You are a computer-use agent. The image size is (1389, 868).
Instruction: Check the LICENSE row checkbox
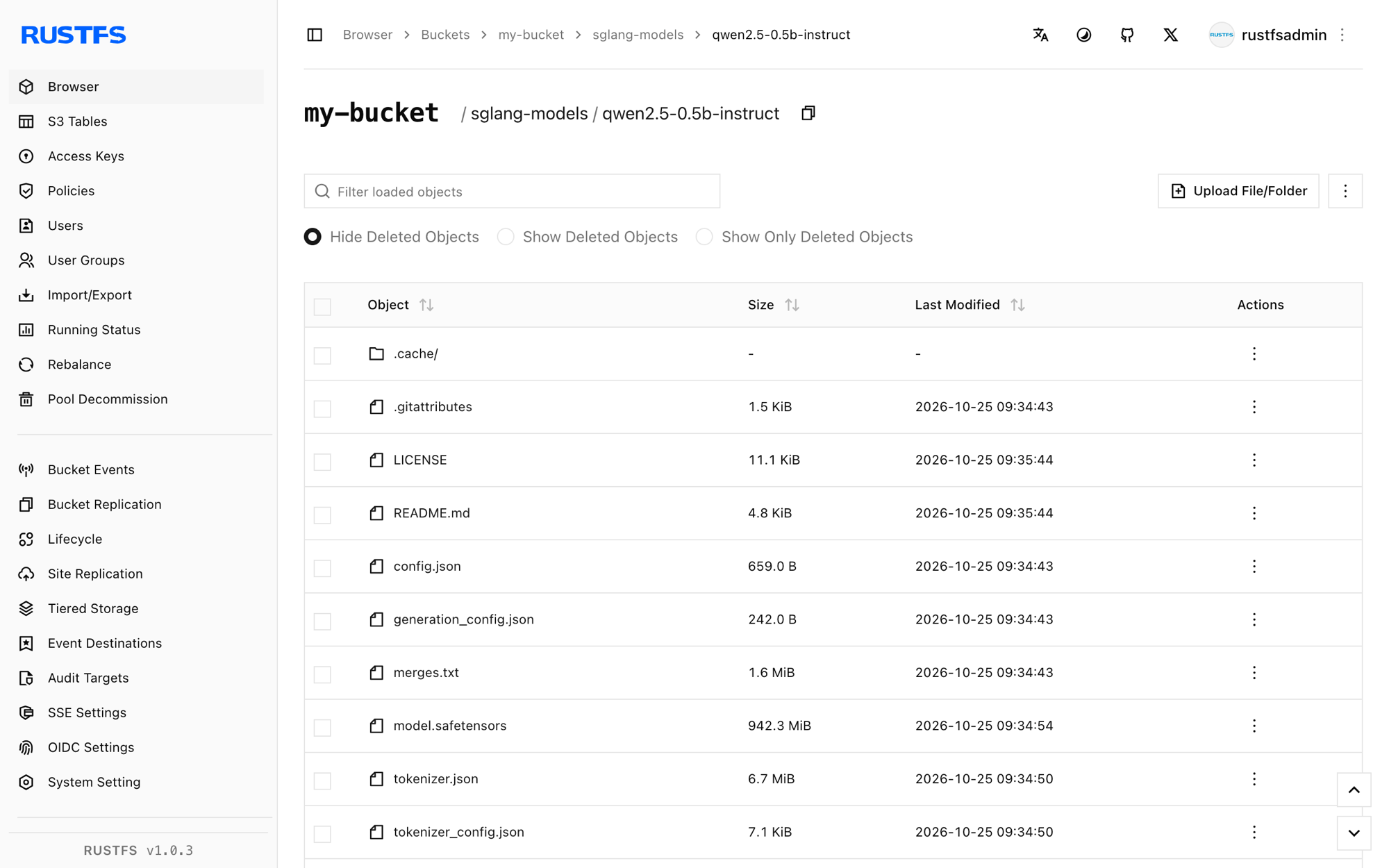322,461
